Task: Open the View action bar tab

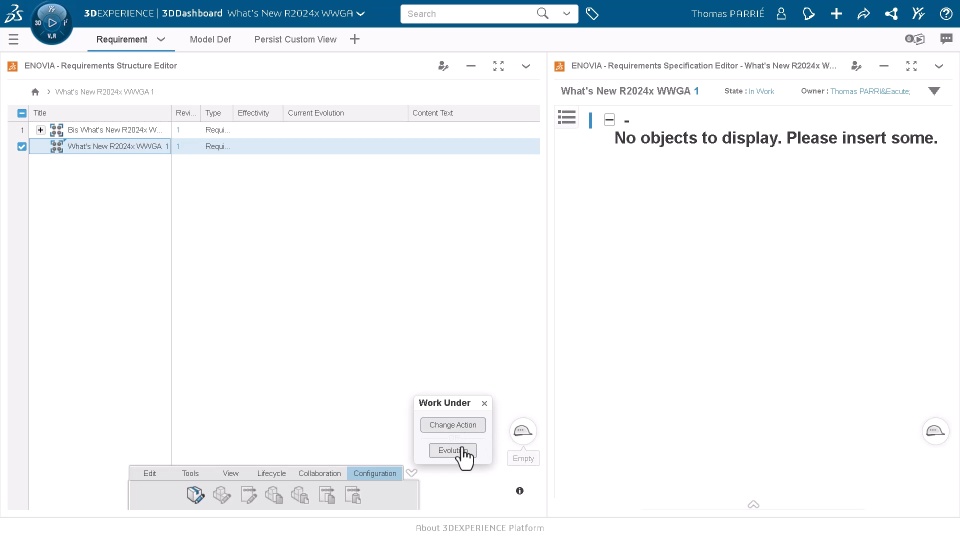Action: point(231,473)
